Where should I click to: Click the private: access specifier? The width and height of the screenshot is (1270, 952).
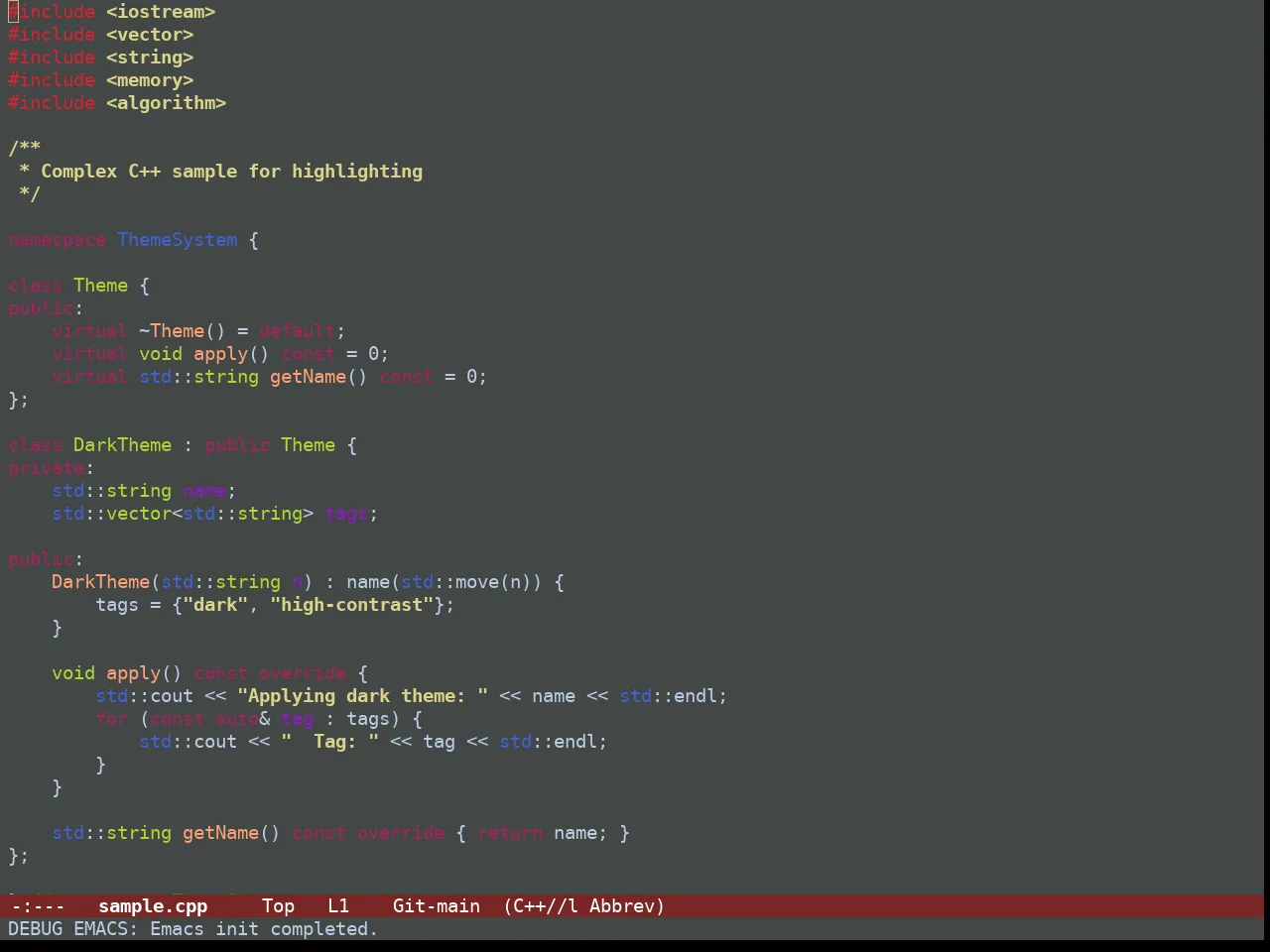coord(51,468)
